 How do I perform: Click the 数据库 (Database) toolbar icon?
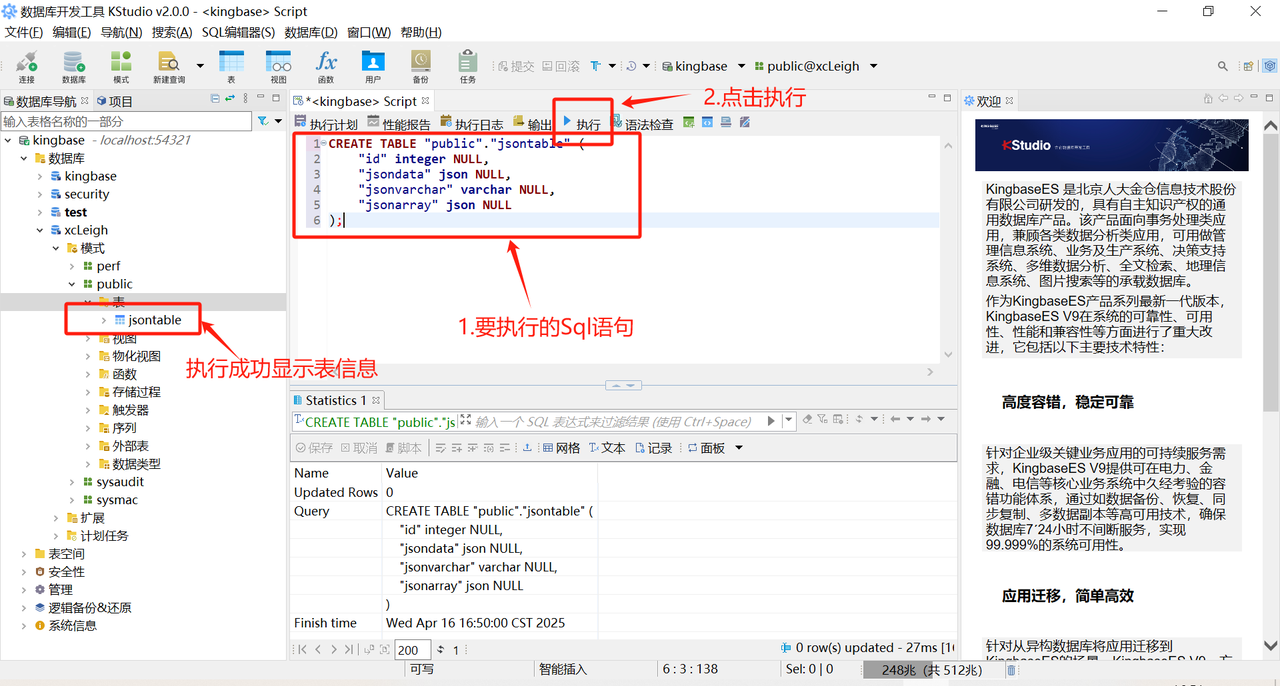pyautogui.click(x=74, y=66)
